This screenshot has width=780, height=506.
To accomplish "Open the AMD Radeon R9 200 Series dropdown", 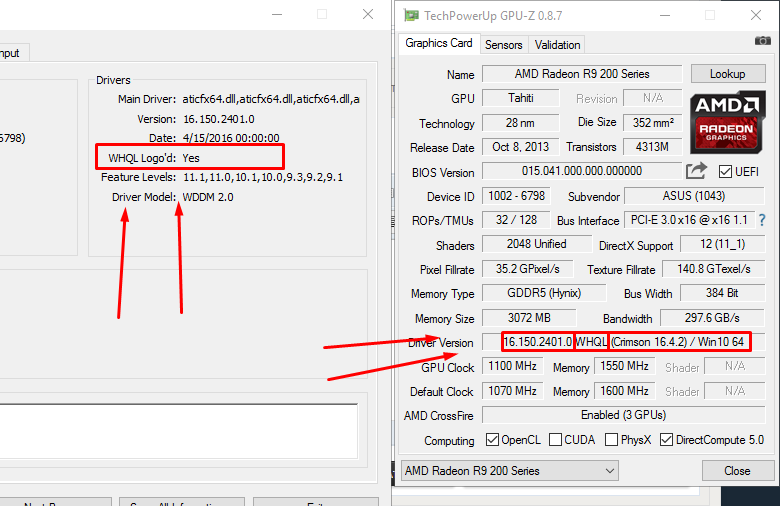I will [510, 471].
